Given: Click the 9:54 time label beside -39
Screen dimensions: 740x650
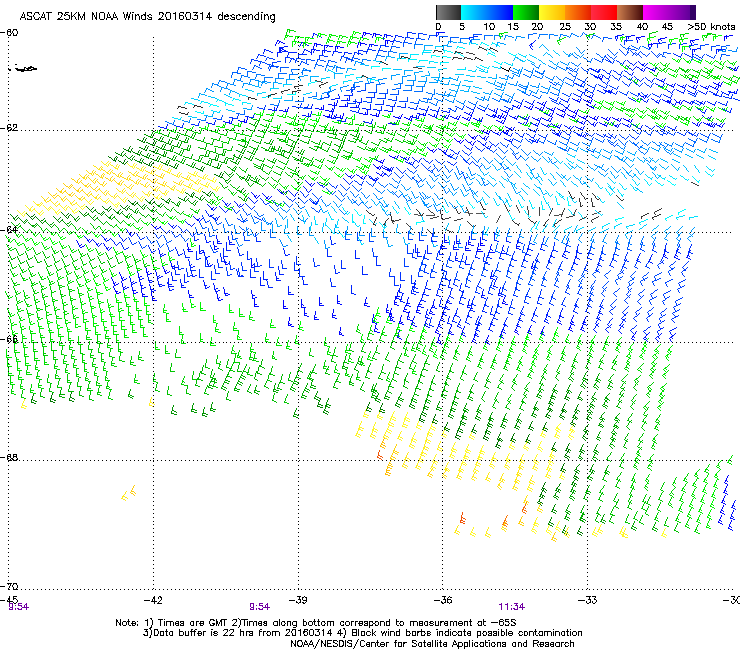Looking at the screenshot, I should click(x=260, y=607).
